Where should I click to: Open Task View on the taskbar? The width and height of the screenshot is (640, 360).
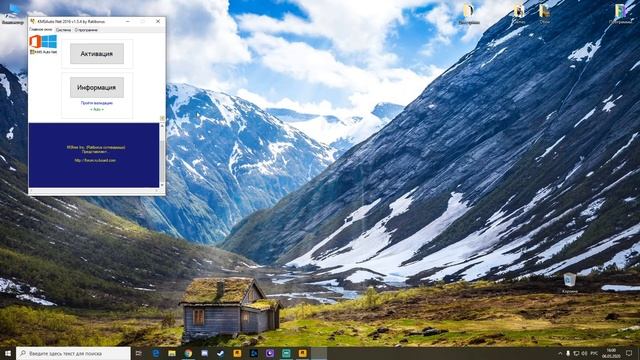click(139, 353)
